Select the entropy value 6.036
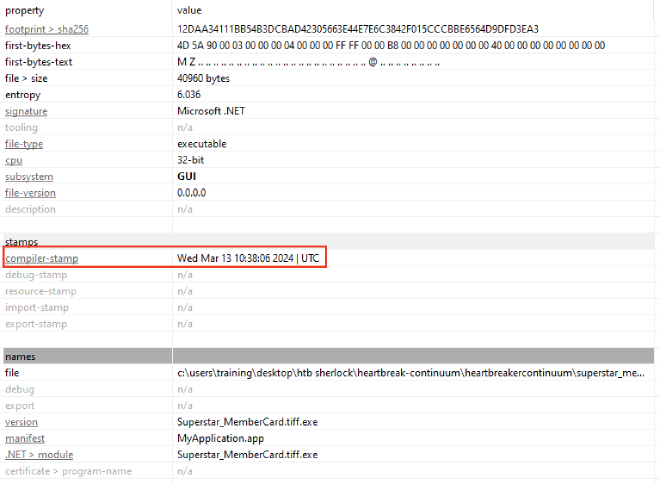 coord(190,94)
